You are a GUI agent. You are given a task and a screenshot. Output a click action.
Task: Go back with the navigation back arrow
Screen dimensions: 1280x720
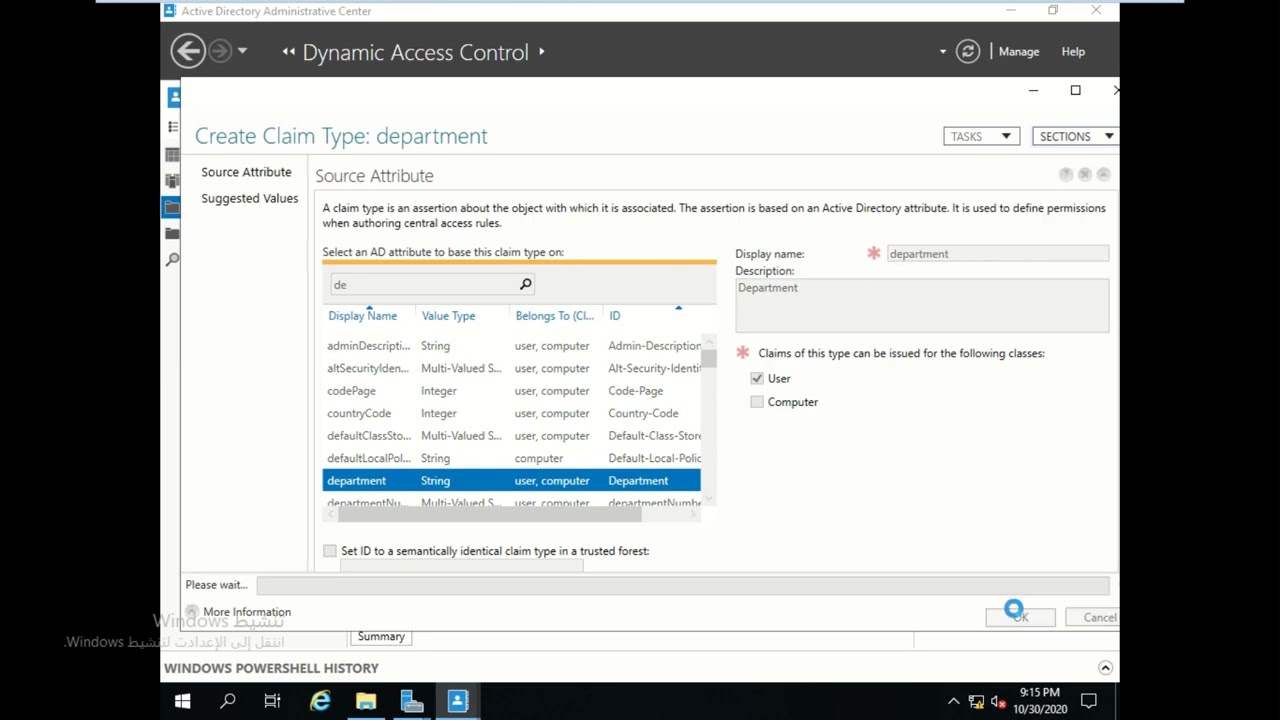click(x=187, y=51)
